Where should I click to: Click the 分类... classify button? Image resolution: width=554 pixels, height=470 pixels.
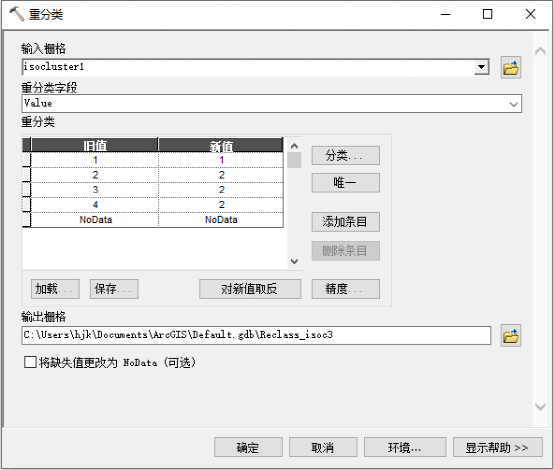346,155
